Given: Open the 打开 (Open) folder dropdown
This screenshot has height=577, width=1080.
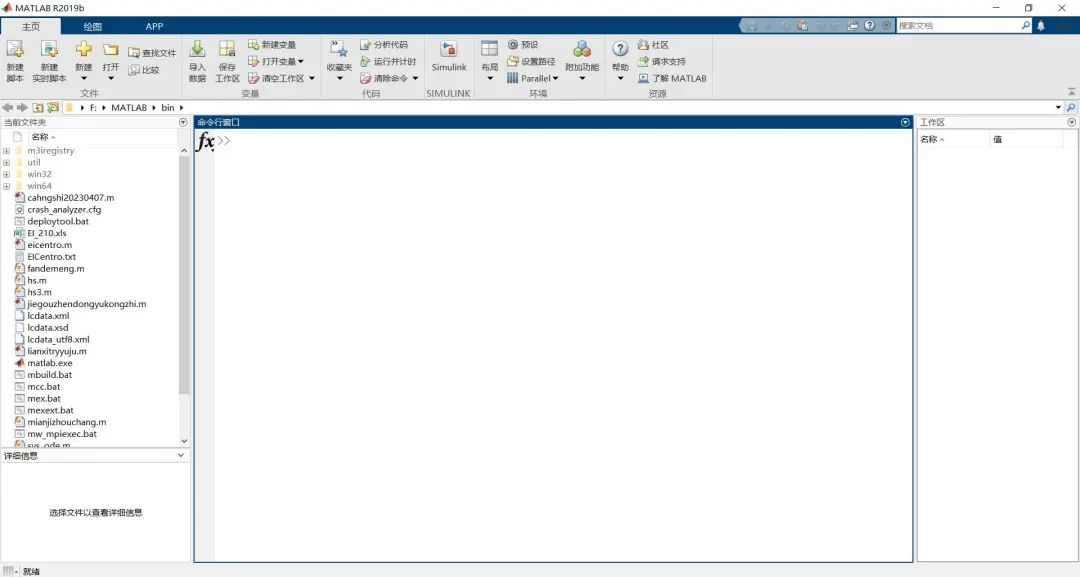Looking at the screenshot, I should click(110, 60).
